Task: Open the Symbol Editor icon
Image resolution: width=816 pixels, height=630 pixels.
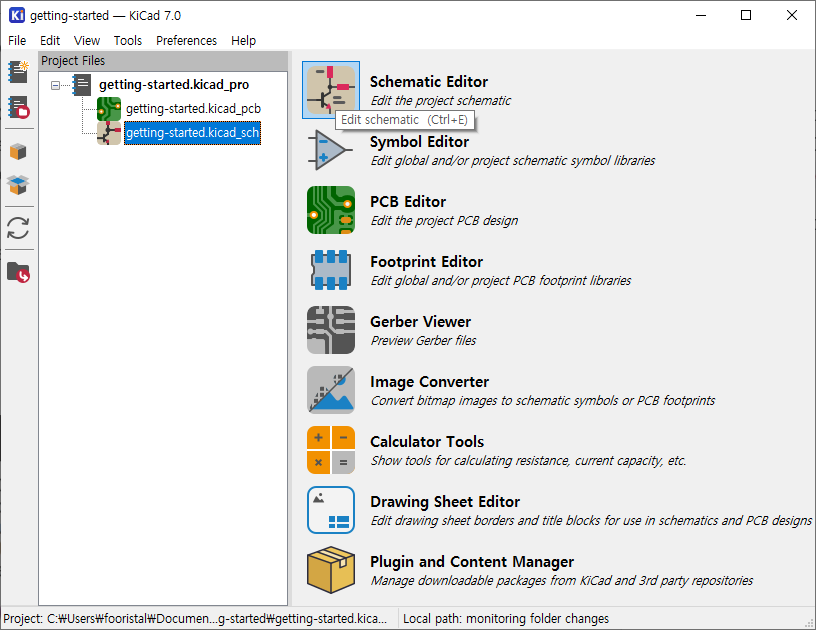Action: pos(331,150)
